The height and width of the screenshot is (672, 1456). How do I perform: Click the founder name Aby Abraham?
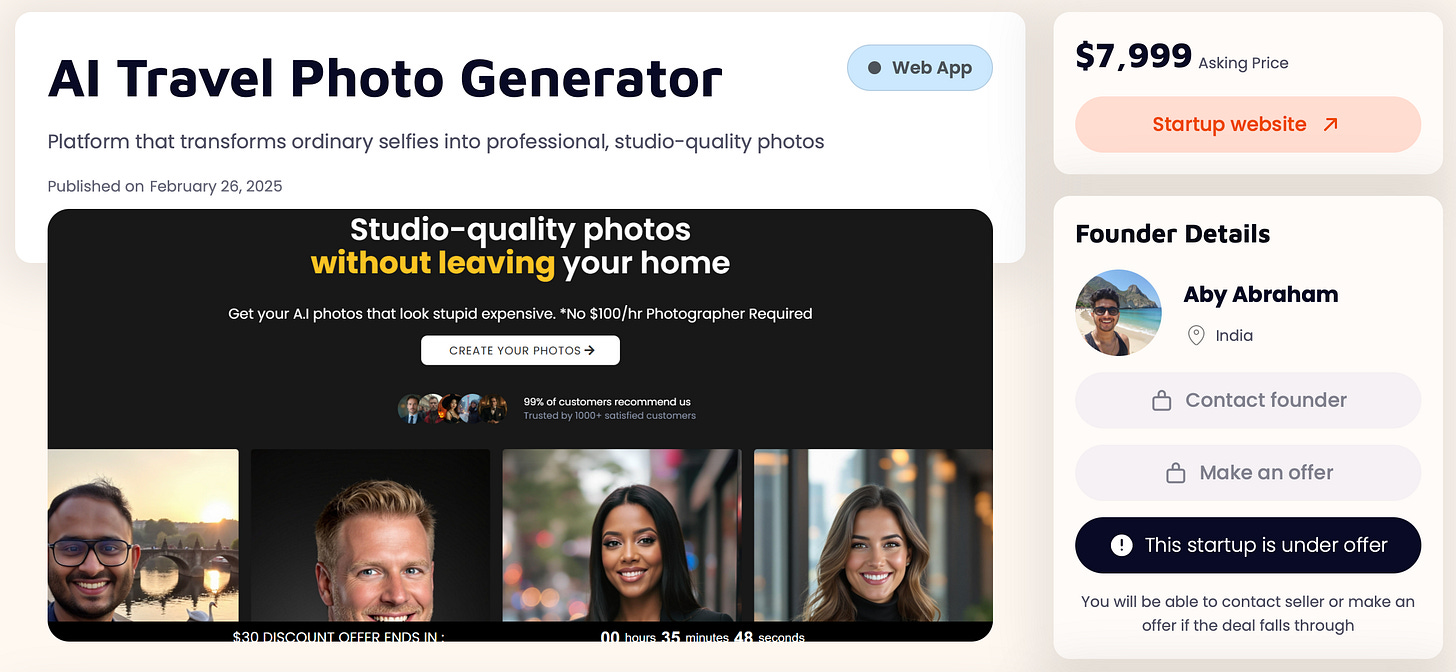1260,294
